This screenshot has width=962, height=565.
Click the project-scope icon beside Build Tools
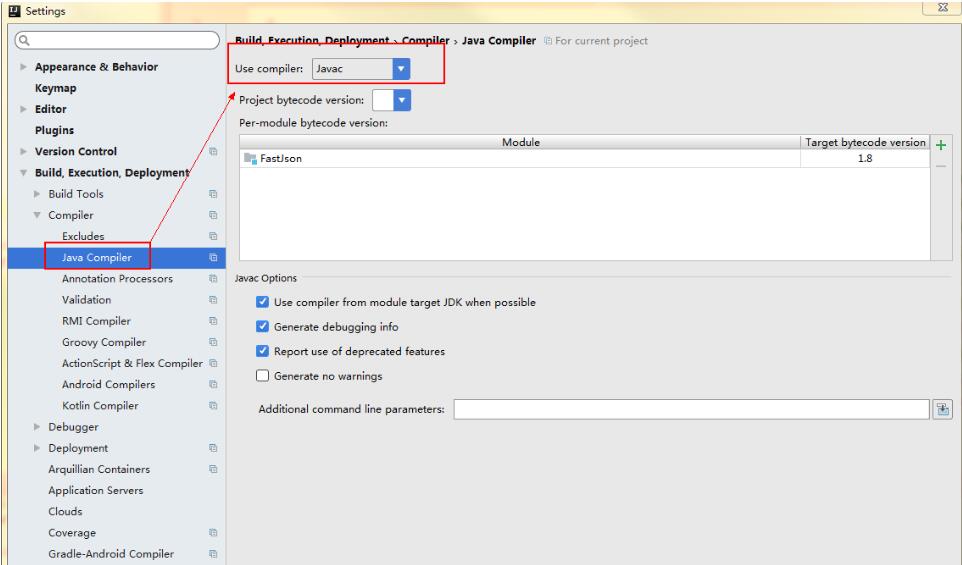click(213, 194)
